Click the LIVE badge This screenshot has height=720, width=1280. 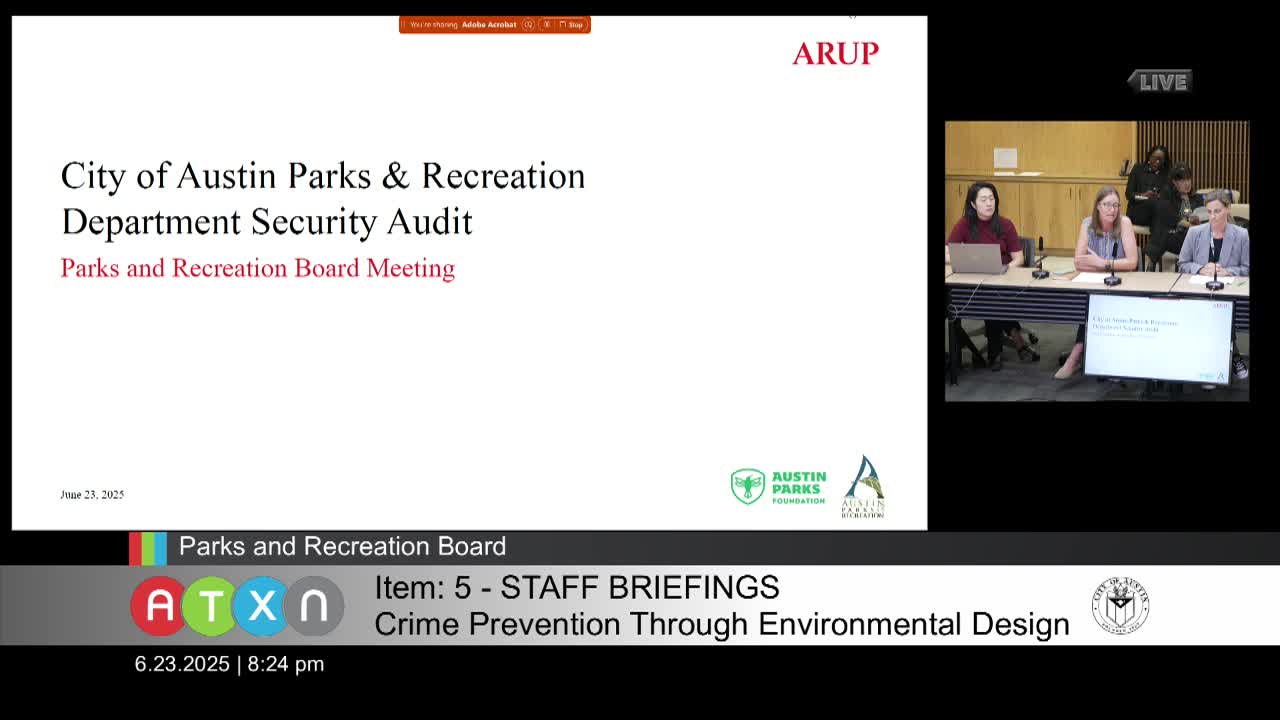(1161, 82)
